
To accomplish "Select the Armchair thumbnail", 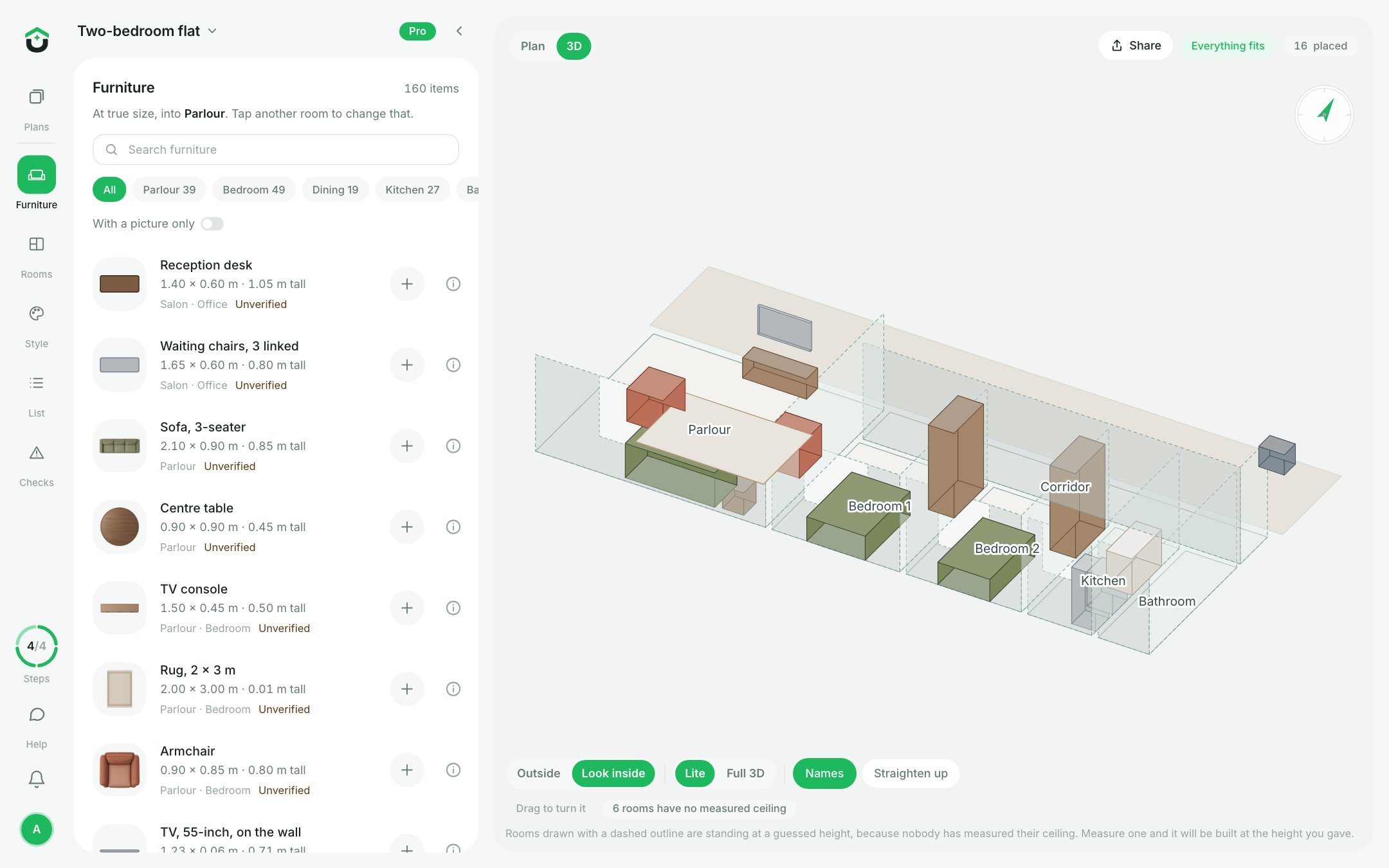I will (x=120, y=770).
